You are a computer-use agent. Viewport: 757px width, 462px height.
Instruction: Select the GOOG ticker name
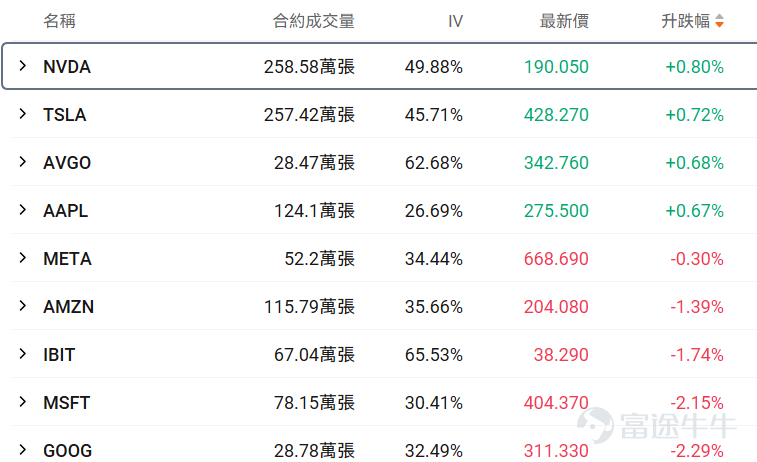68,450
